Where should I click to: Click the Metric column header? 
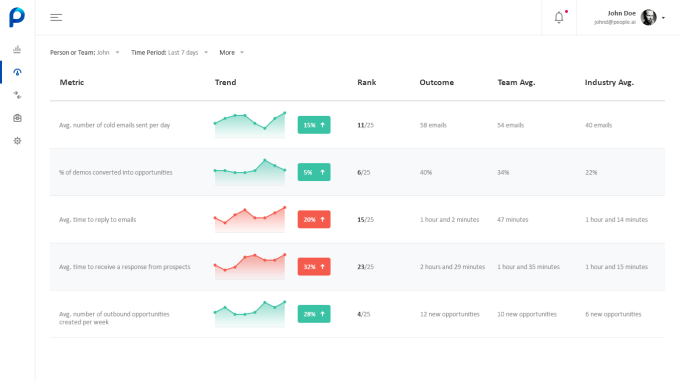point(72,82)
